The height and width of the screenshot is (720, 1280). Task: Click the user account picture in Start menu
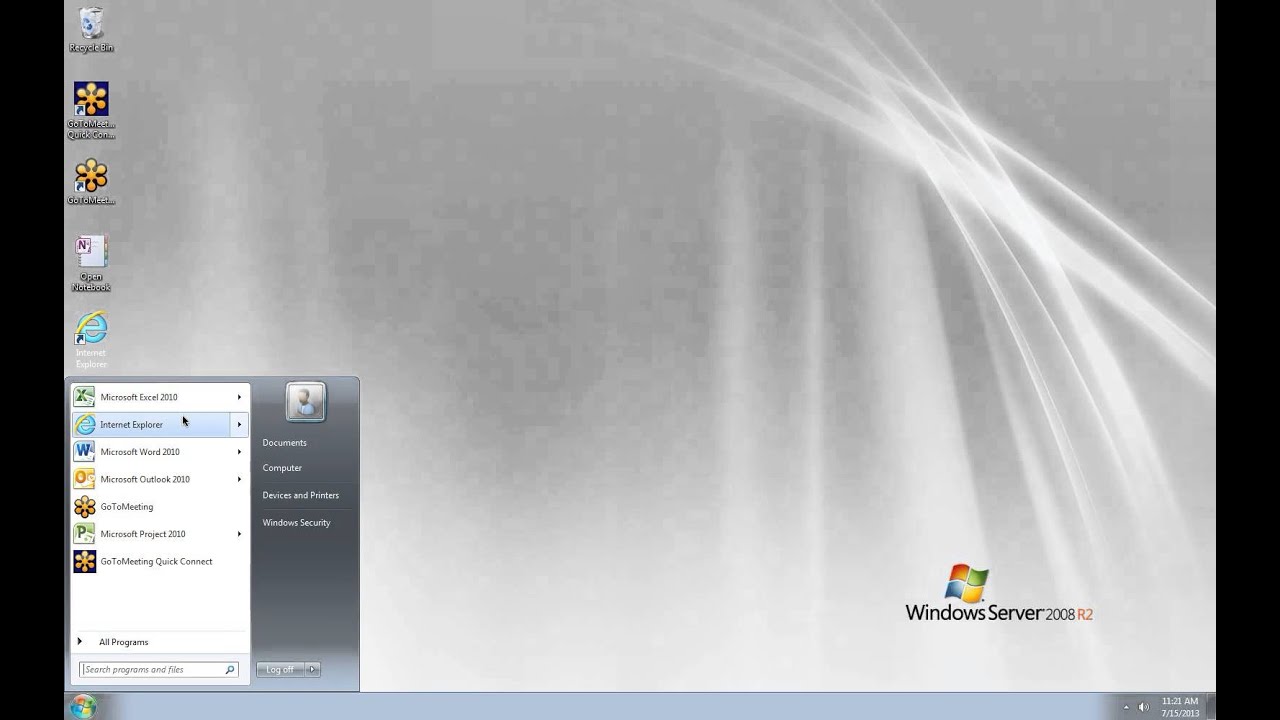[x=306, y=402]
